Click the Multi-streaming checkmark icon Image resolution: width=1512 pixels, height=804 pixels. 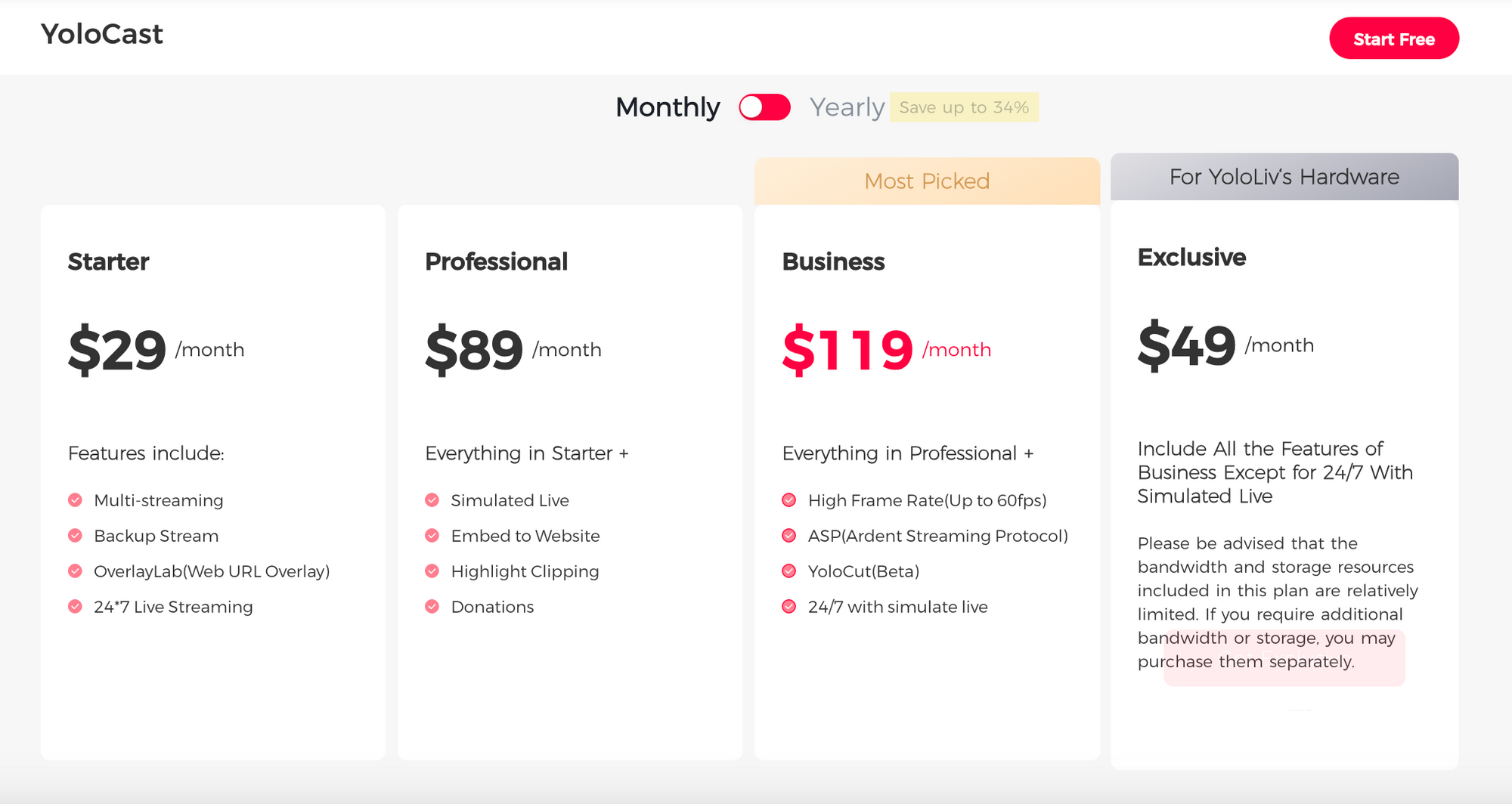[x=75, y=500]
